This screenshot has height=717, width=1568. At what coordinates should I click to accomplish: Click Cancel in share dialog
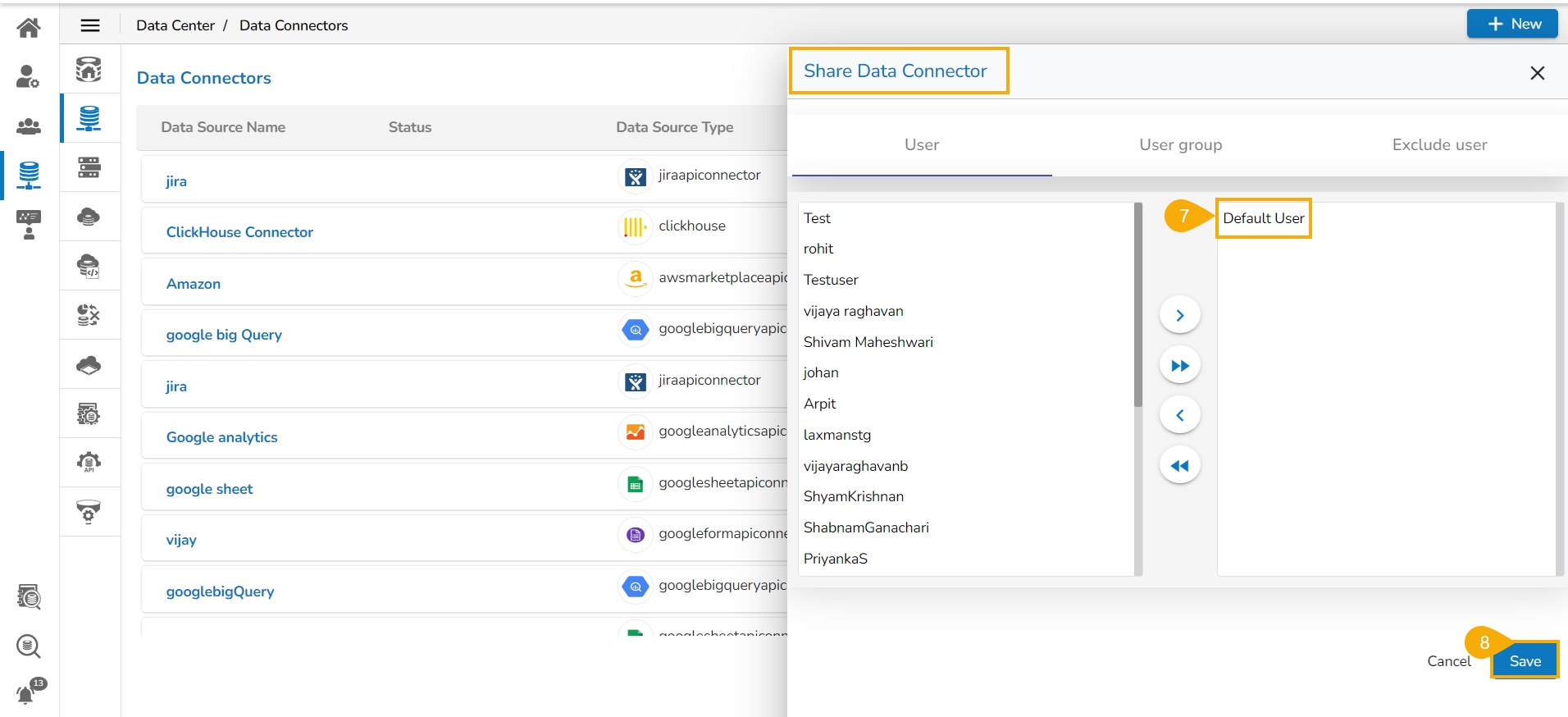(x=1448, y=661)
